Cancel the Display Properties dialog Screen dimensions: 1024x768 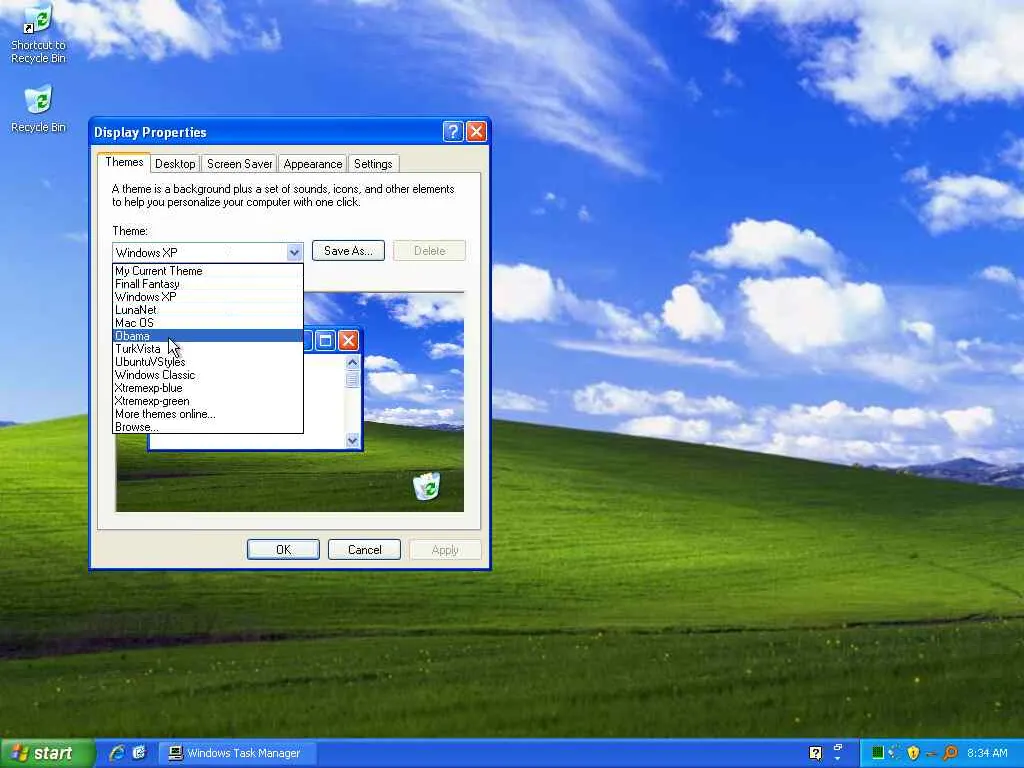tap(364, 550)
